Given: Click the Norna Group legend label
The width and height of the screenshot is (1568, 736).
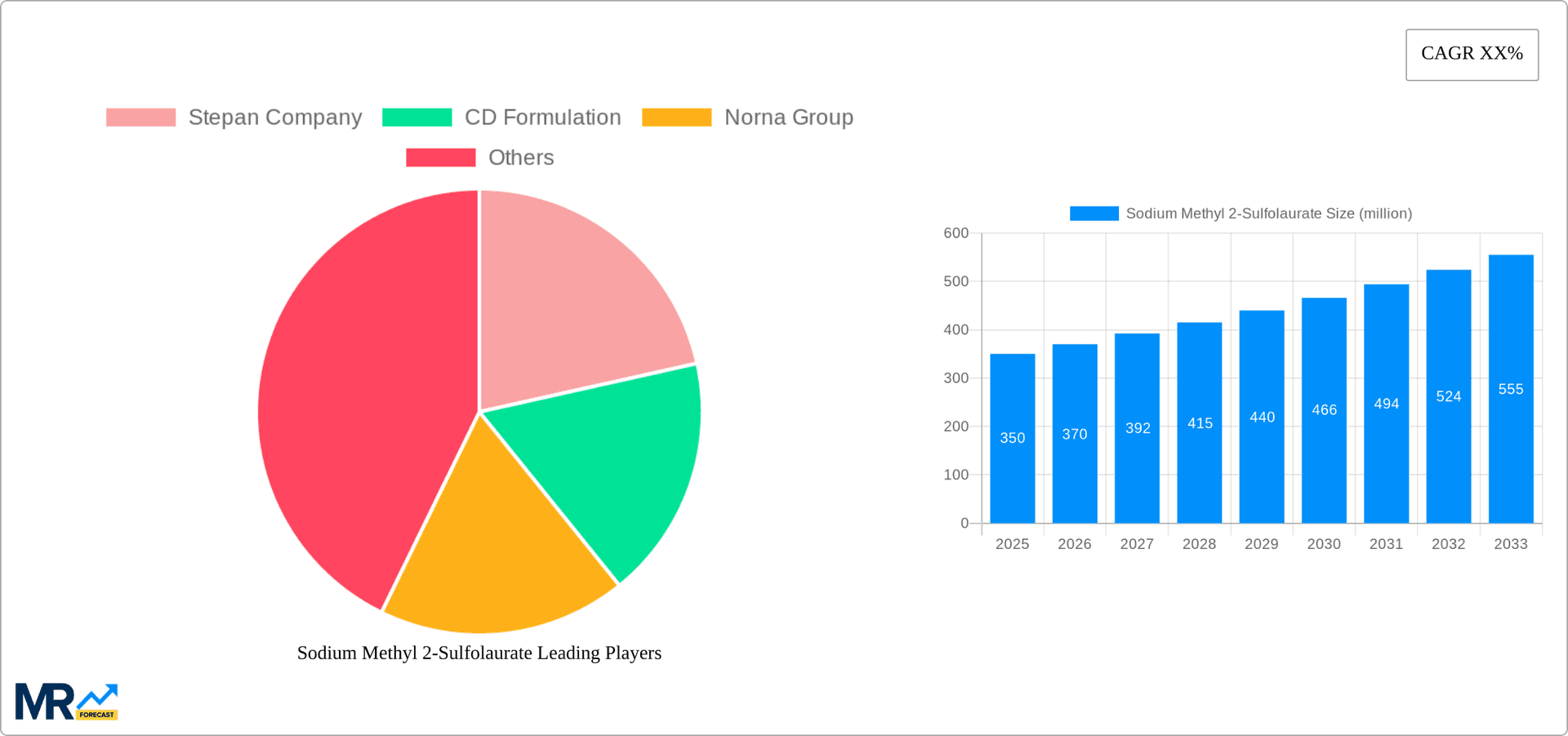Looking at the screenshot, I should (x=789, y=117).
